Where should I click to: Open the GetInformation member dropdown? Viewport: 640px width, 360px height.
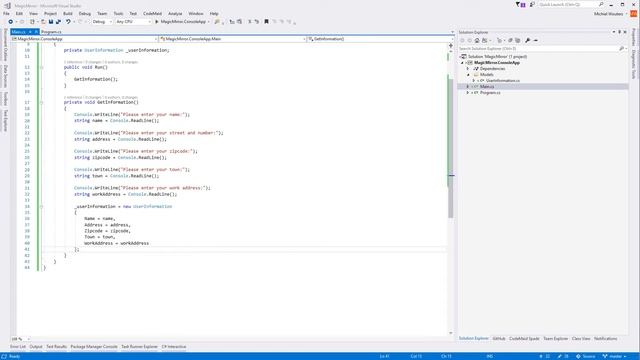[x=380, y=39]
